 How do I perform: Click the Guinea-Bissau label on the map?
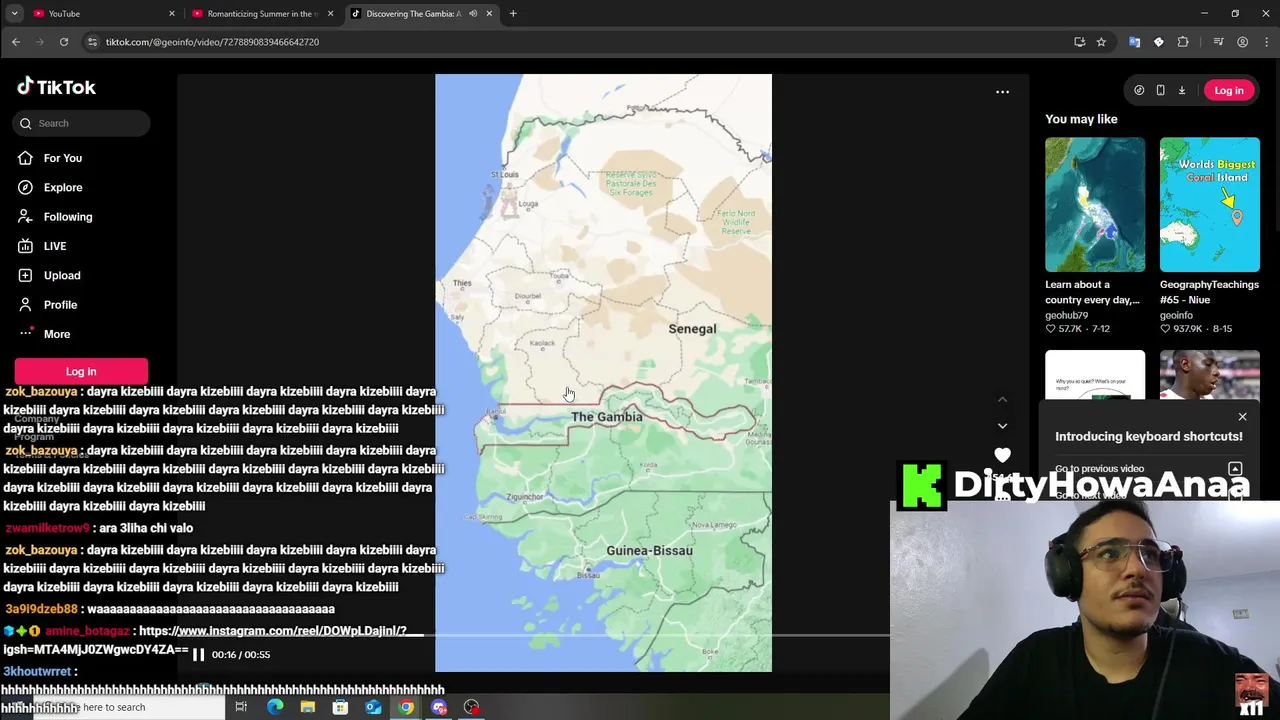[649, 551]
